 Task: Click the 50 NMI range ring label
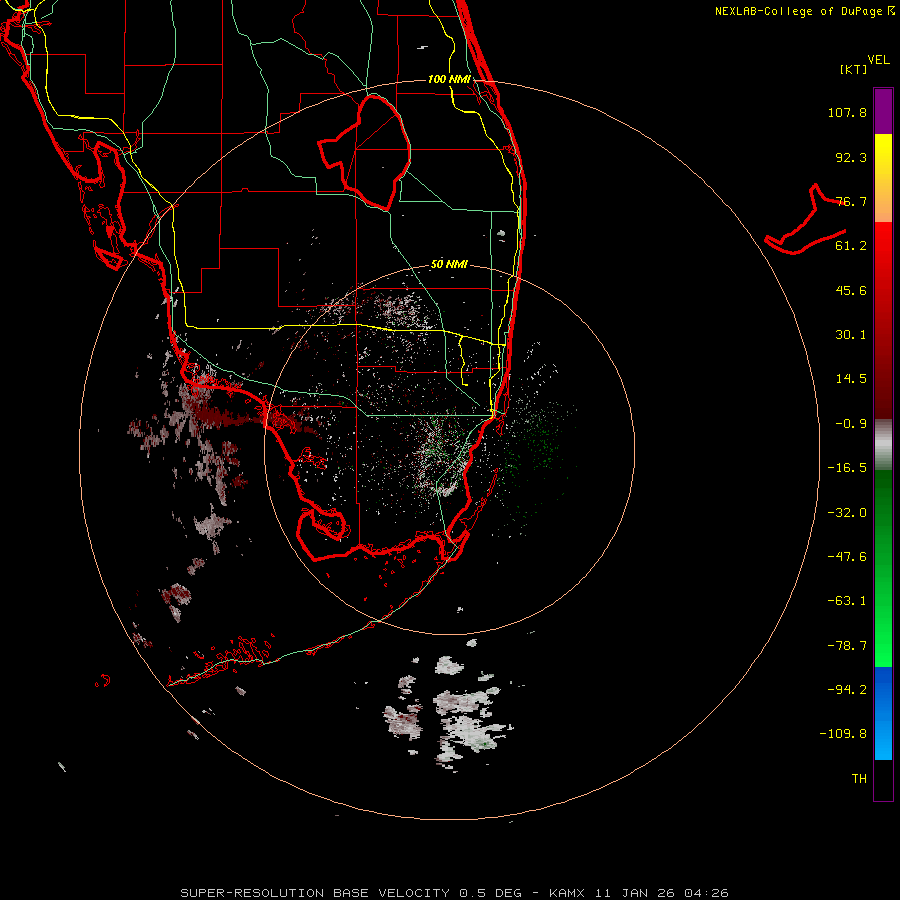pos(449,265)
